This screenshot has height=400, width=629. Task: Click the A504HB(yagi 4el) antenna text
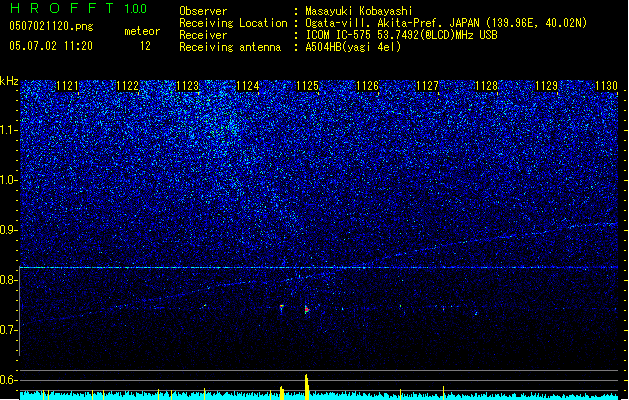pyautogui.click(x=353, y=47)
